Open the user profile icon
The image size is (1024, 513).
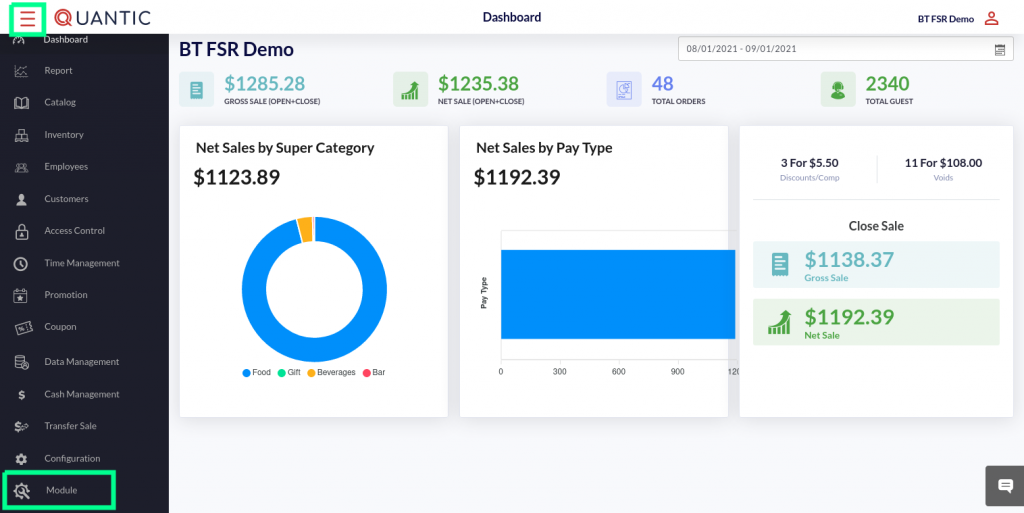pyautogui.click(x=991, y=18)
